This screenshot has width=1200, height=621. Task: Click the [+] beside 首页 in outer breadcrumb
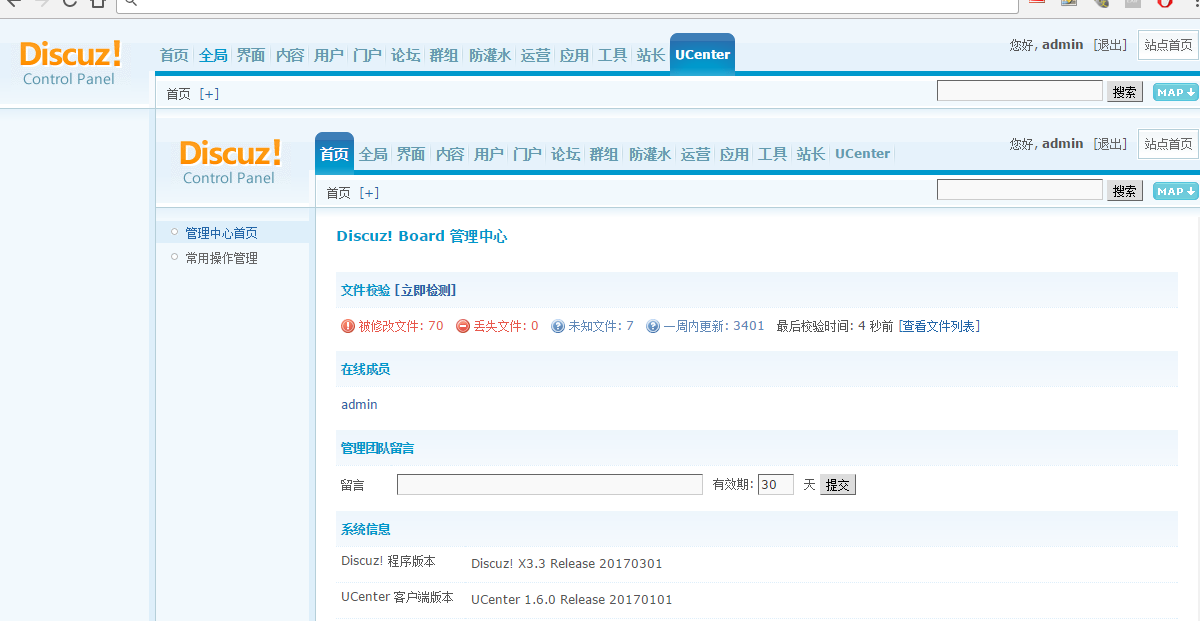point(209,94)
